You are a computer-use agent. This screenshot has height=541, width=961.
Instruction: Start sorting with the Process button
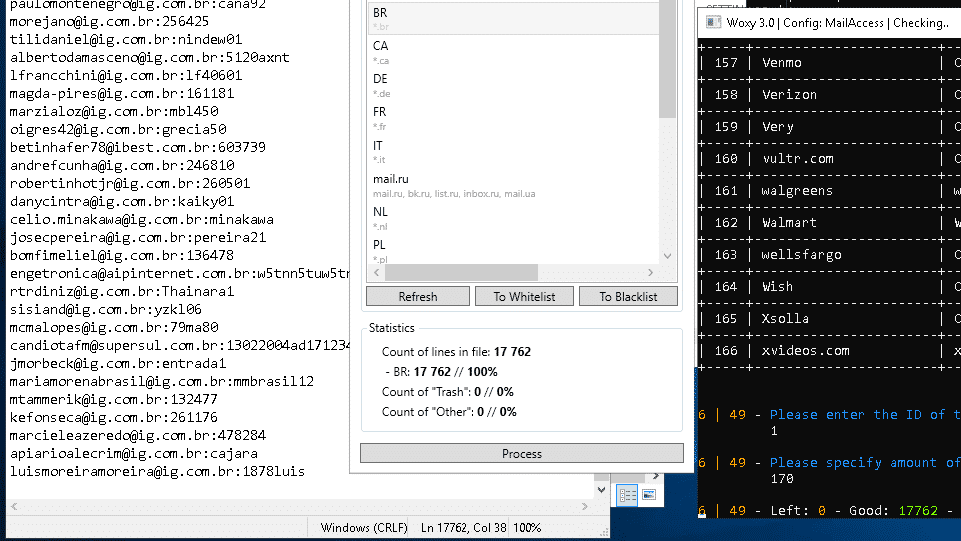[521, 453]
